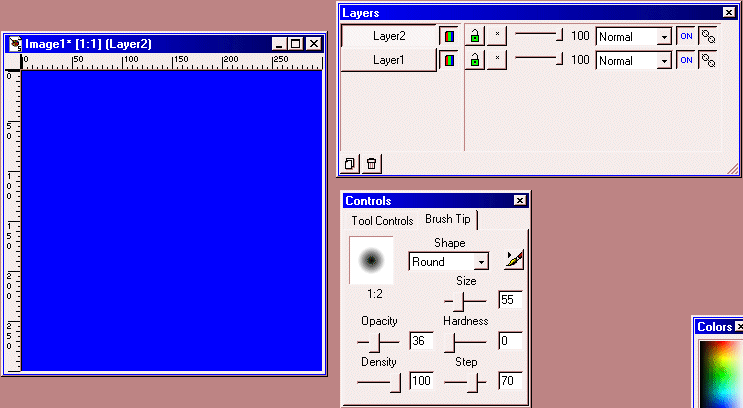
Task: Click the link group icon for Layer1
Action: pyautogui.click(x=708, y=60)
